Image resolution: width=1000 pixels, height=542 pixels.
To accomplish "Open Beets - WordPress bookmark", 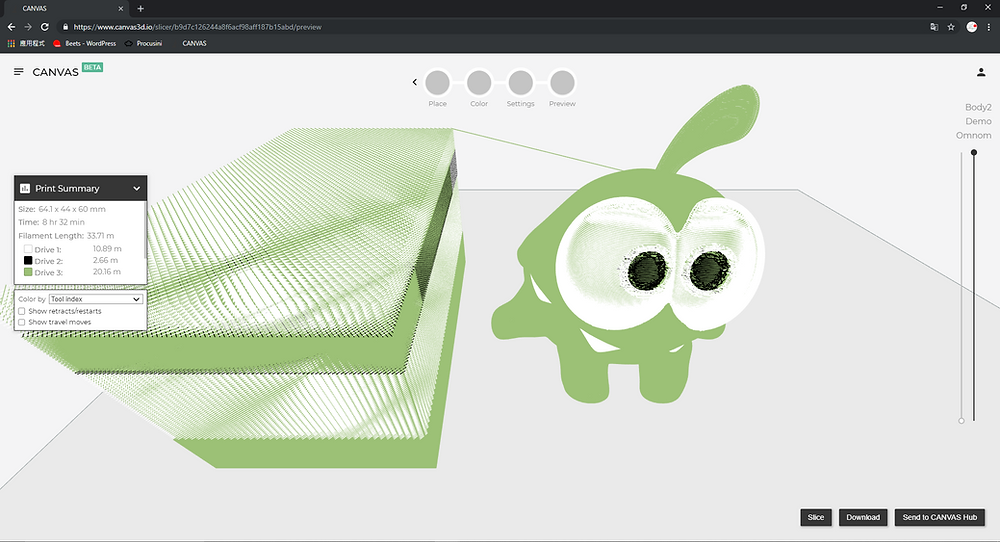I will pos(85,43).
